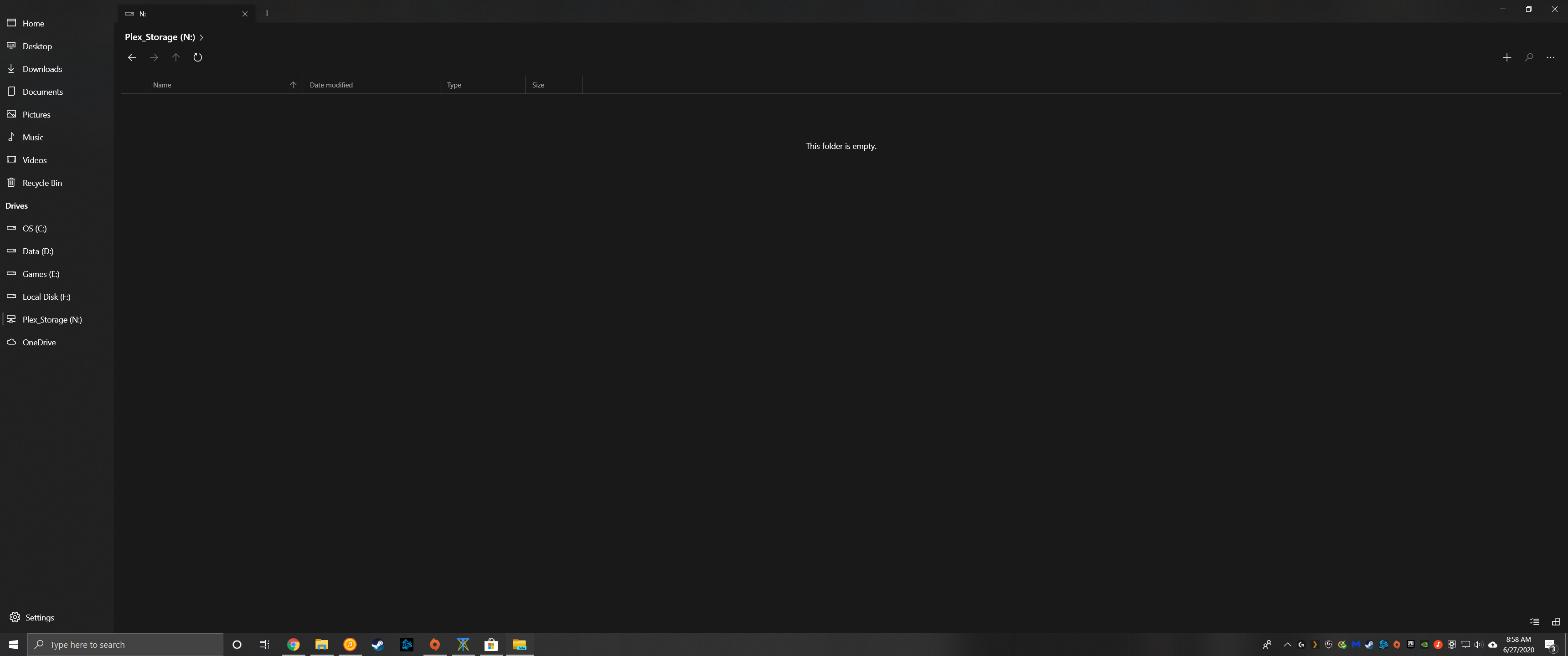1568x656 pixels.
Task: Go up one folder level
Action: click(x=176, y=57)
